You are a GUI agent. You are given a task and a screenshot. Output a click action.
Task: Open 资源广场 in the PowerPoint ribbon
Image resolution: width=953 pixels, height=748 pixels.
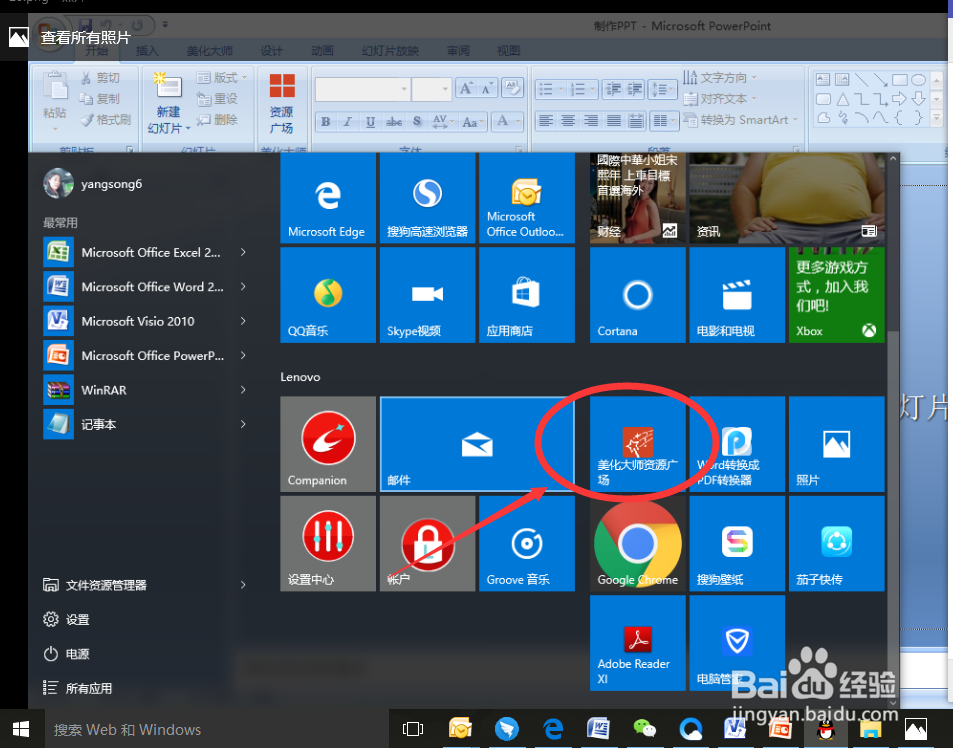click(x=281, y=103)
